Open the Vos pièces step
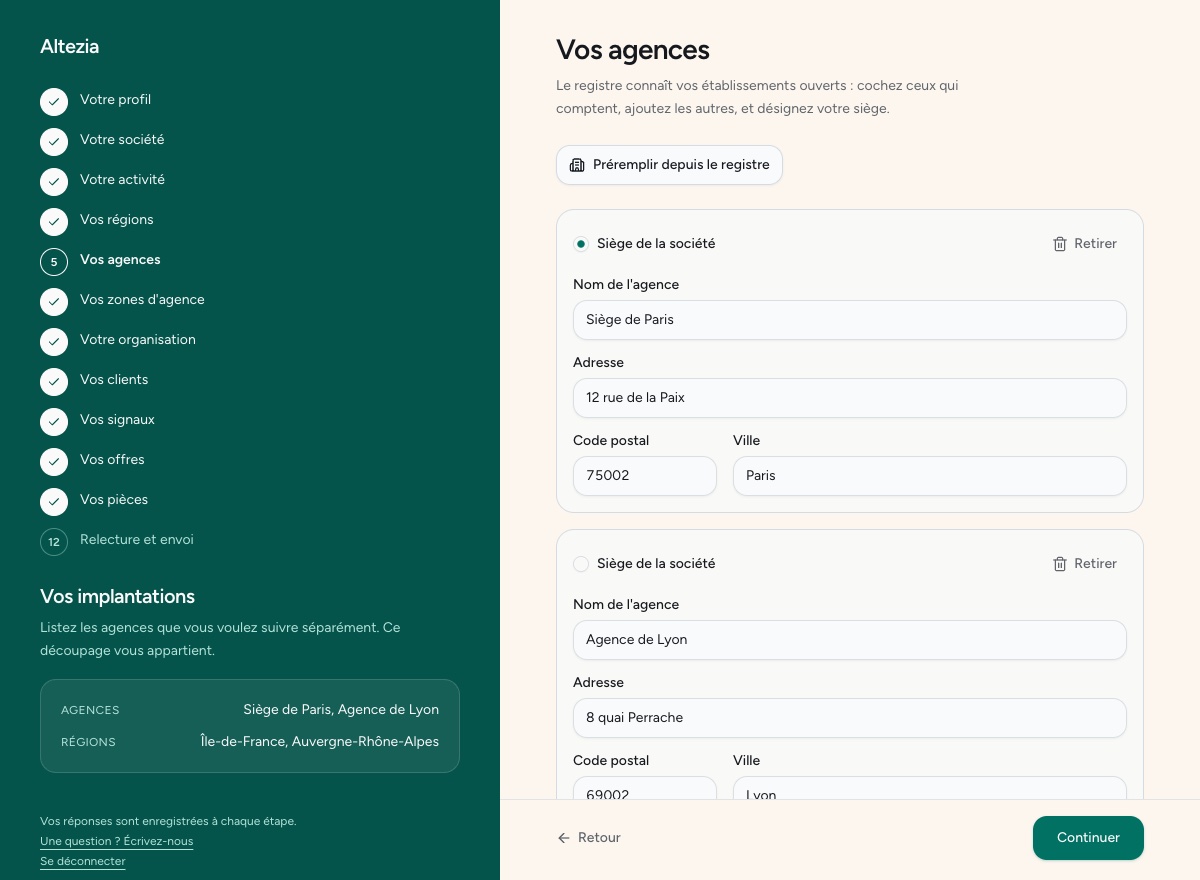Screen dimensions: 1200x880 114,500
